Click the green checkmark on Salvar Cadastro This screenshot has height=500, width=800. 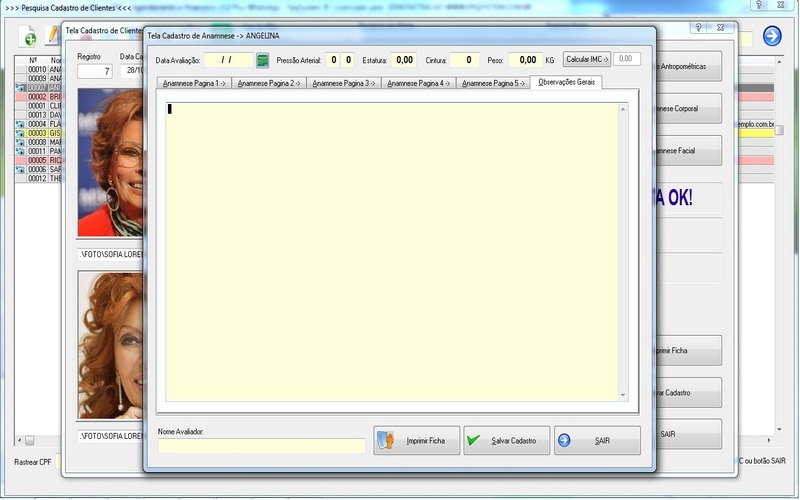[x=473, y=440]
